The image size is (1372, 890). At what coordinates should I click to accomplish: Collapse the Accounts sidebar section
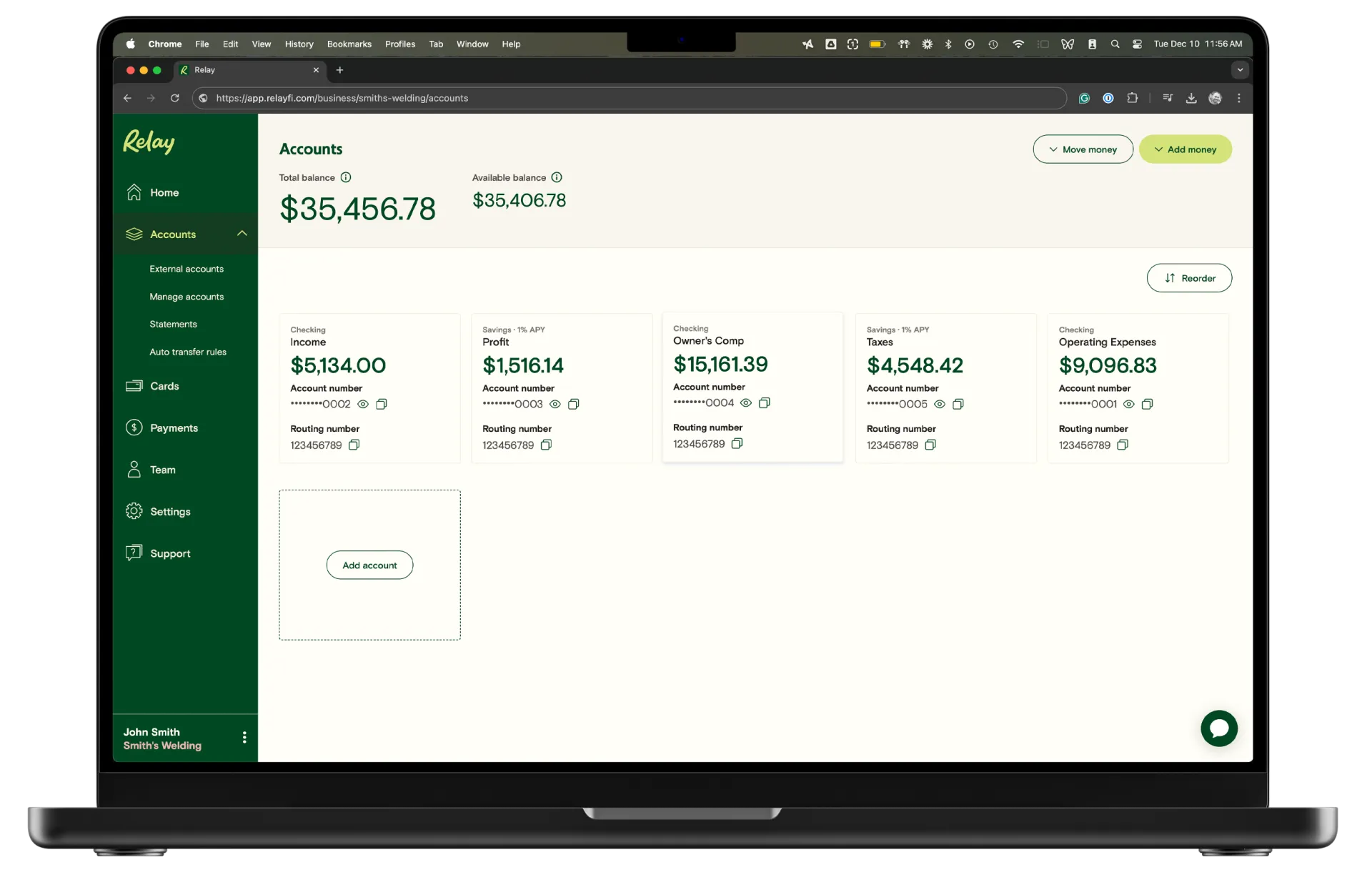[242, 234]
